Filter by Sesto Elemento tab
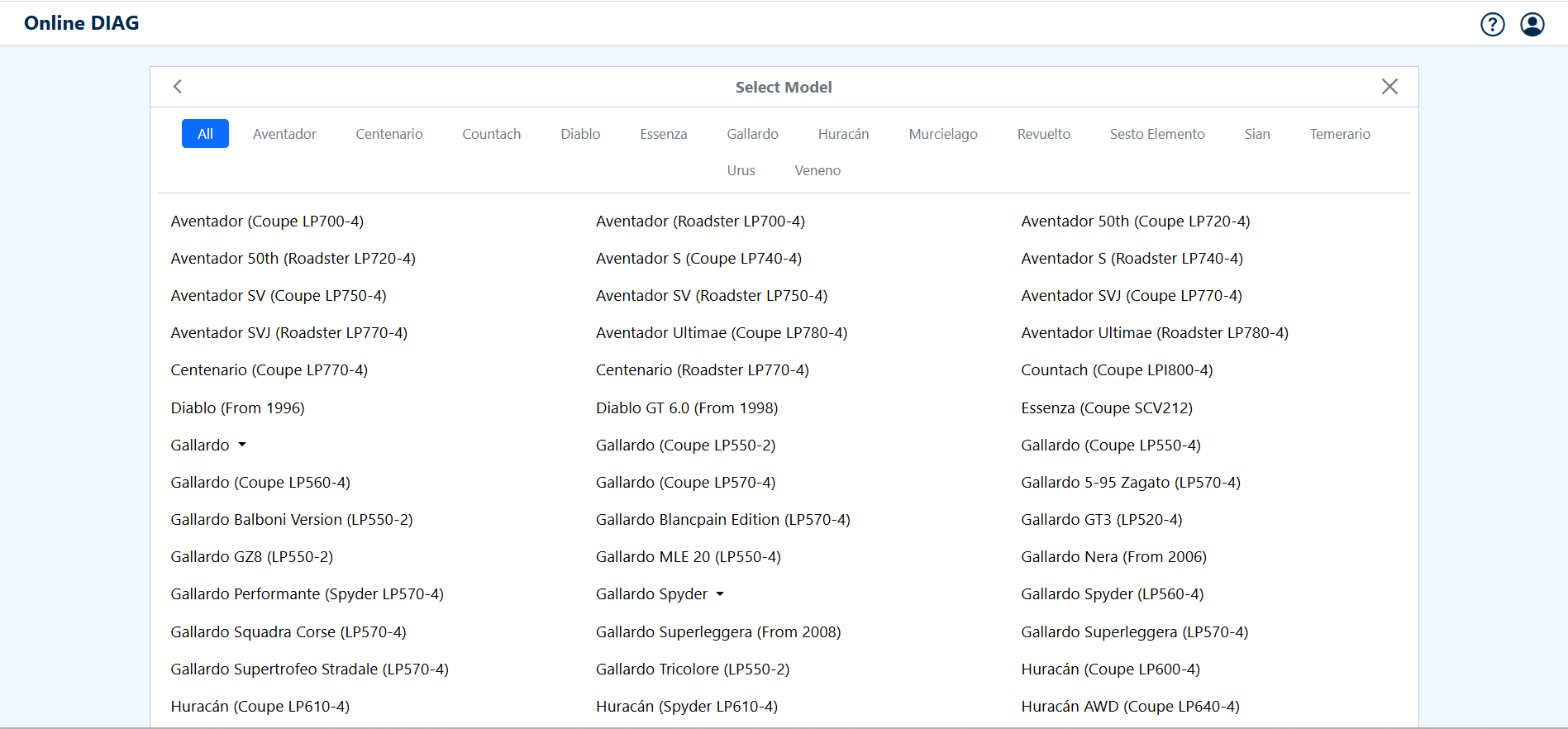This screenshot has height=729, width=1568. pos(1156,134)
